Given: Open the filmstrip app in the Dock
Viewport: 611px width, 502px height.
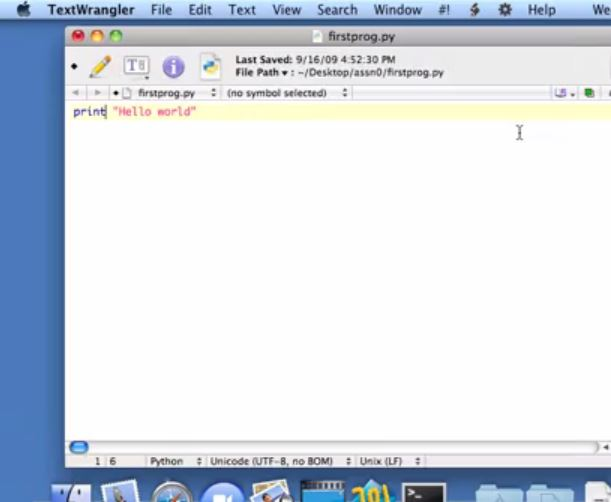Looking at the screenshot, I should click(323, 491).
